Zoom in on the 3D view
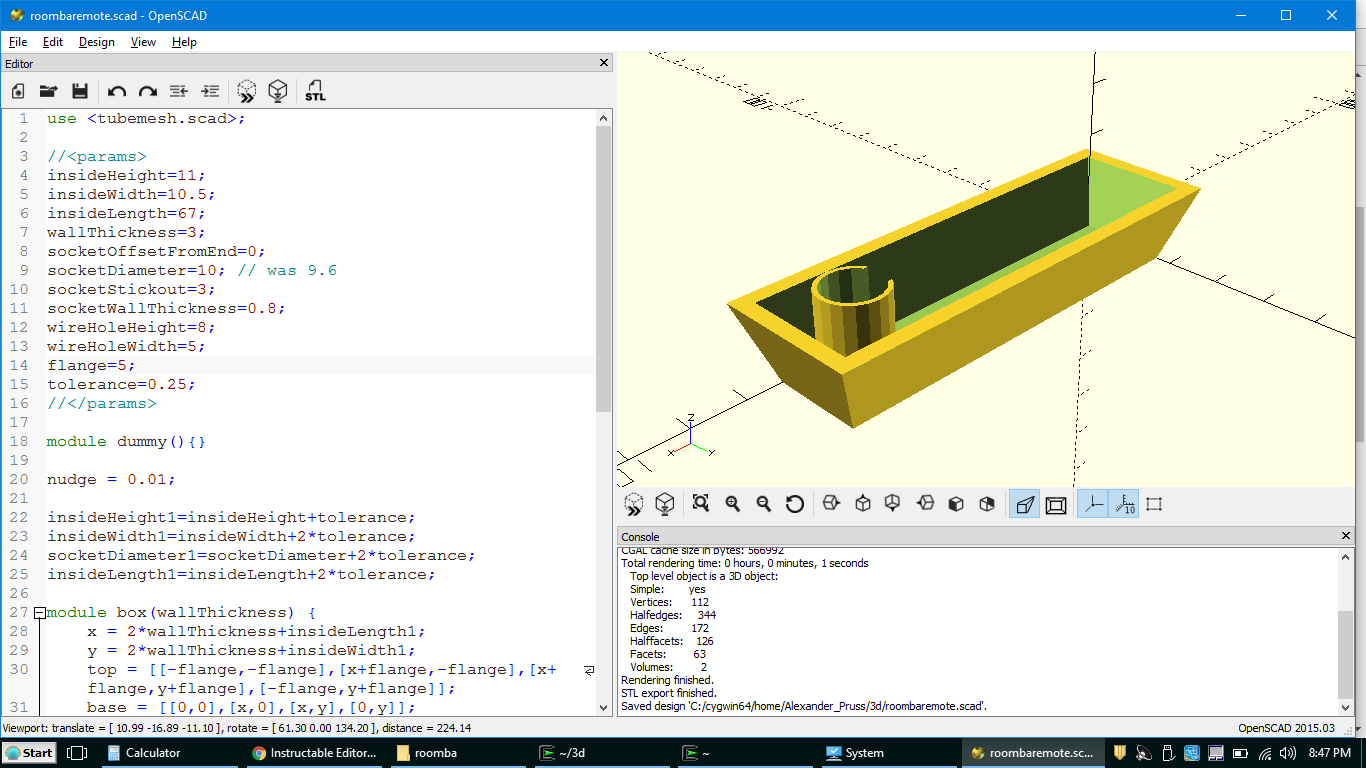Image resolution: width=1366 pixels, height=768 pixels. (x=733, y=504)
